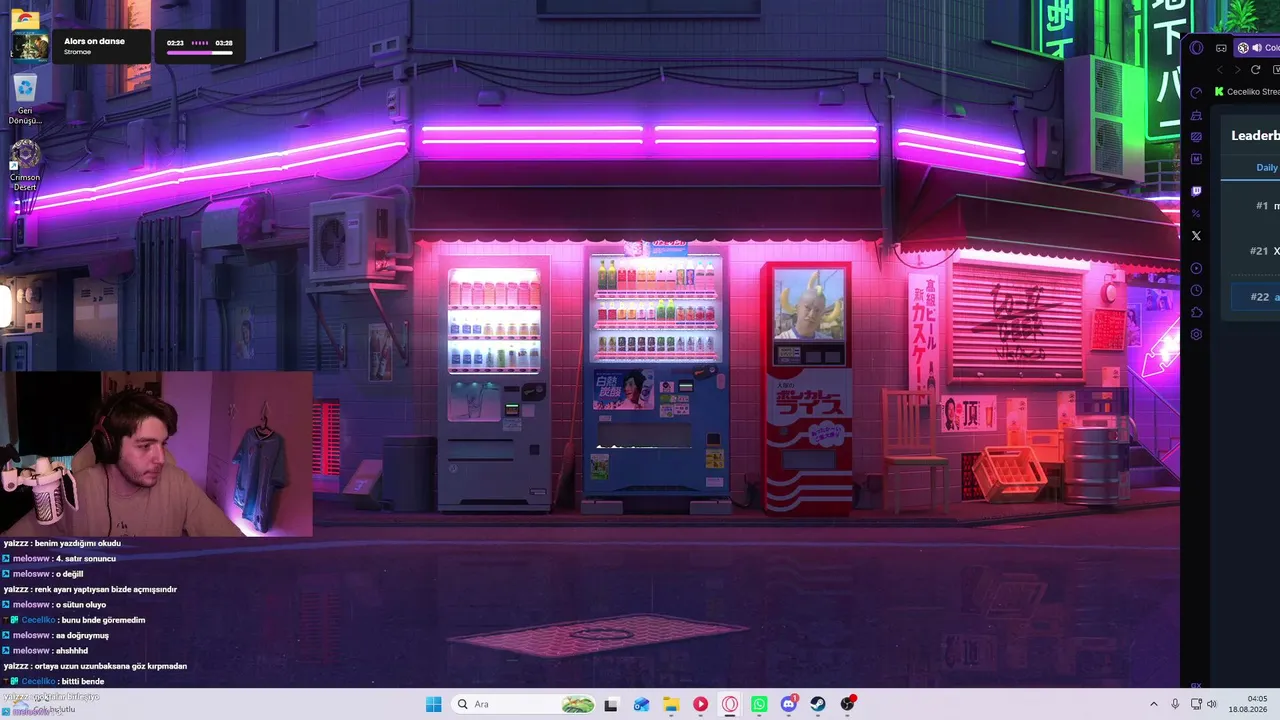Click the #21 leaderboard row
Viewport: 1280px width, 720px height.
click(1256, 251)
